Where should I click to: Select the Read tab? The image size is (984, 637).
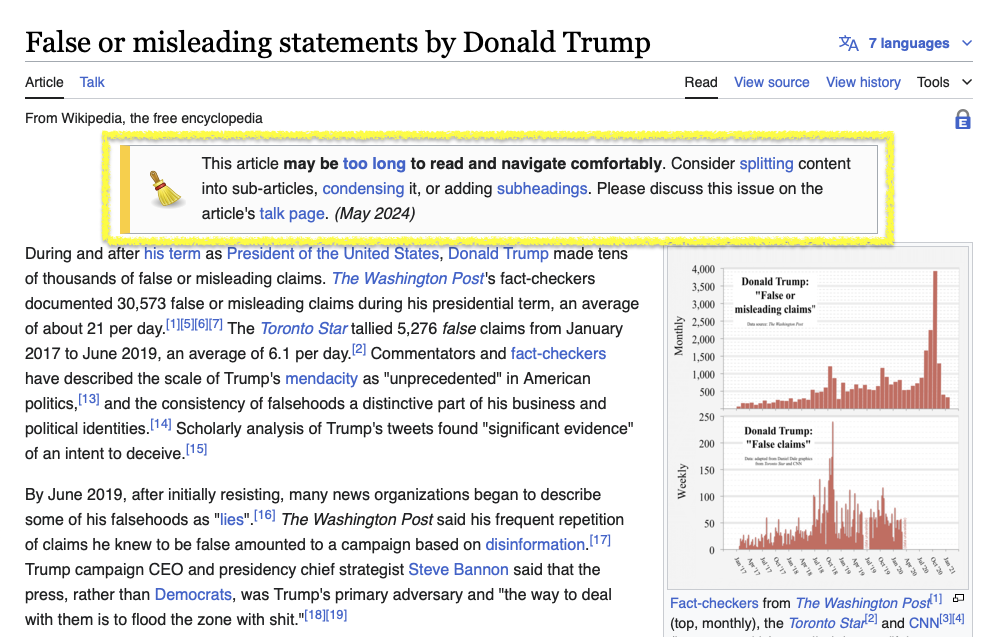(x=701, y=82)
